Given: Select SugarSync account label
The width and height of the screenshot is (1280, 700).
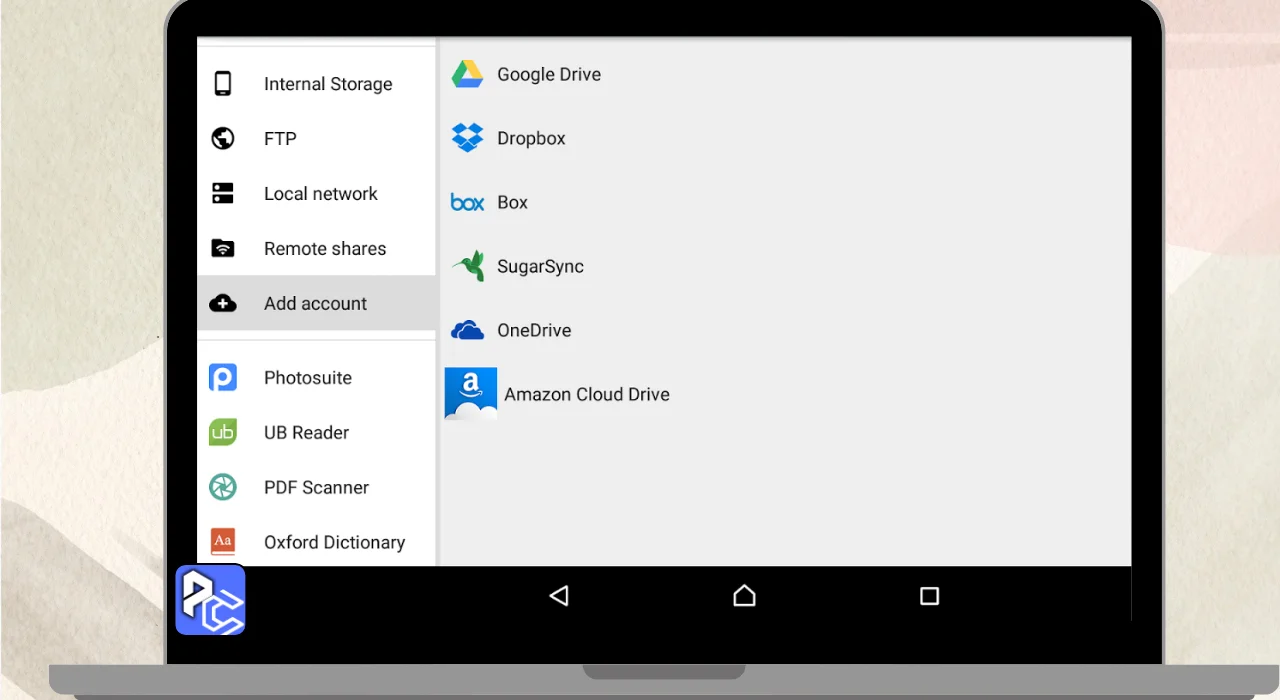Looking at the screenshot, I should point(540,266).
